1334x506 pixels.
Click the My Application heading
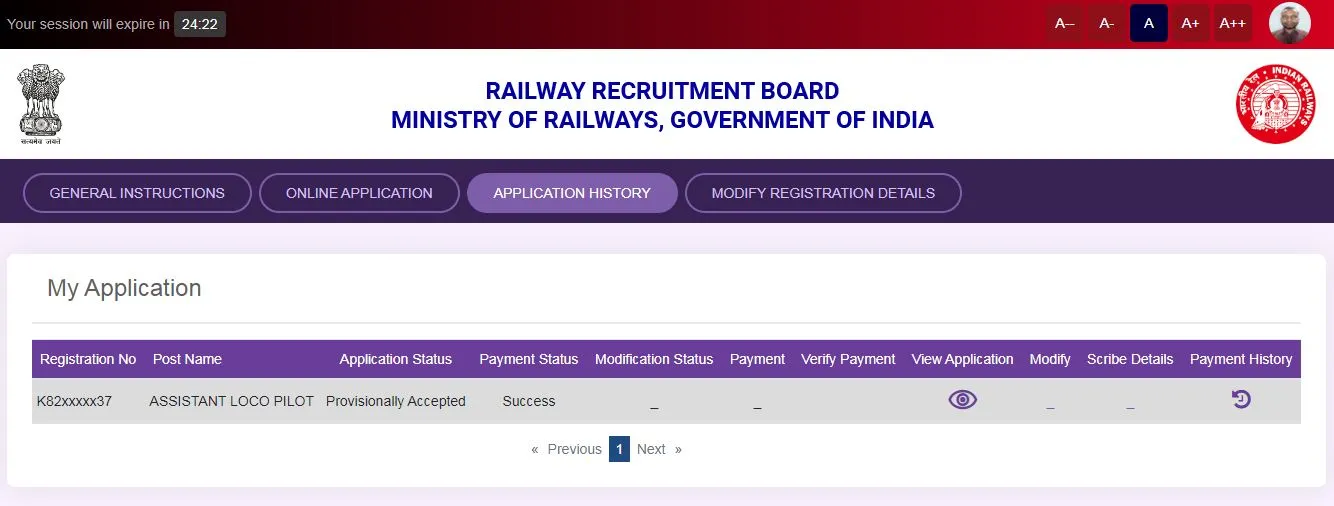[124, 288]
